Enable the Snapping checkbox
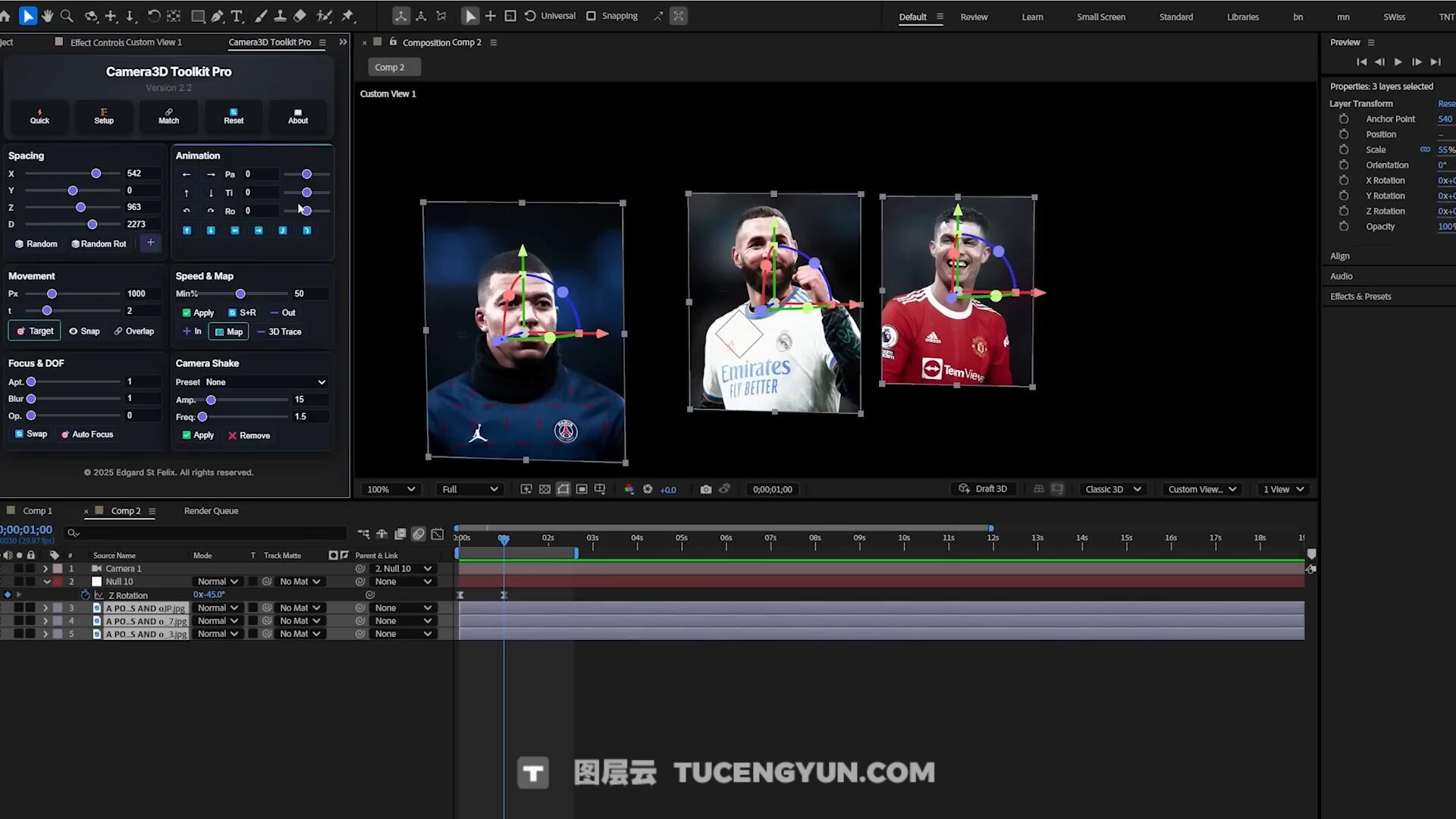 tap(591, 16)
